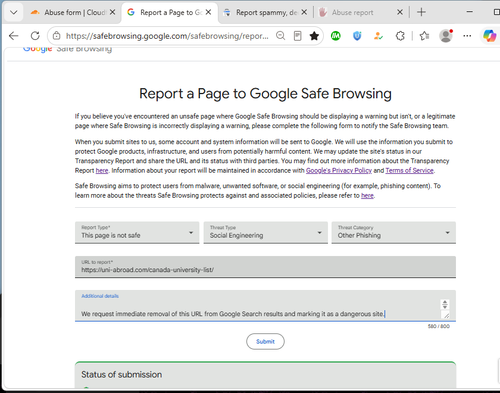This screenshot has height=393, width=500.
Task: Launch the Copilot sidebar icon
Action: (489, 36)
